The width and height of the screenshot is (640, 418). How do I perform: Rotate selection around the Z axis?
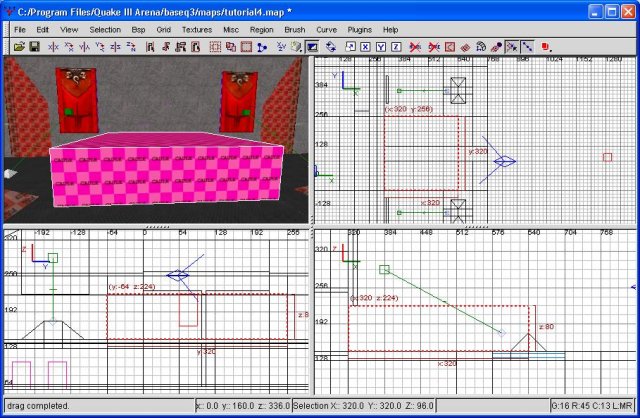(131, 47)
